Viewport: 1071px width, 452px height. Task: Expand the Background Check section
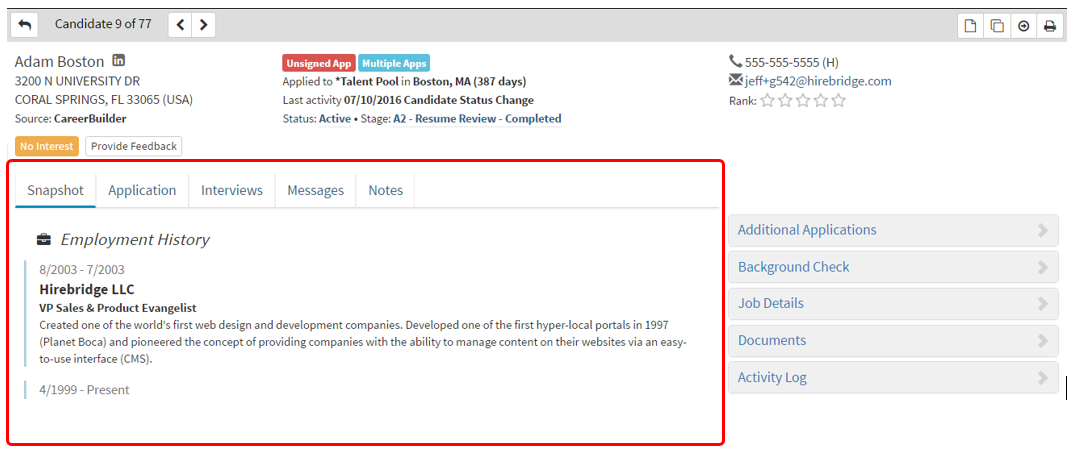[x=892, y=267]
